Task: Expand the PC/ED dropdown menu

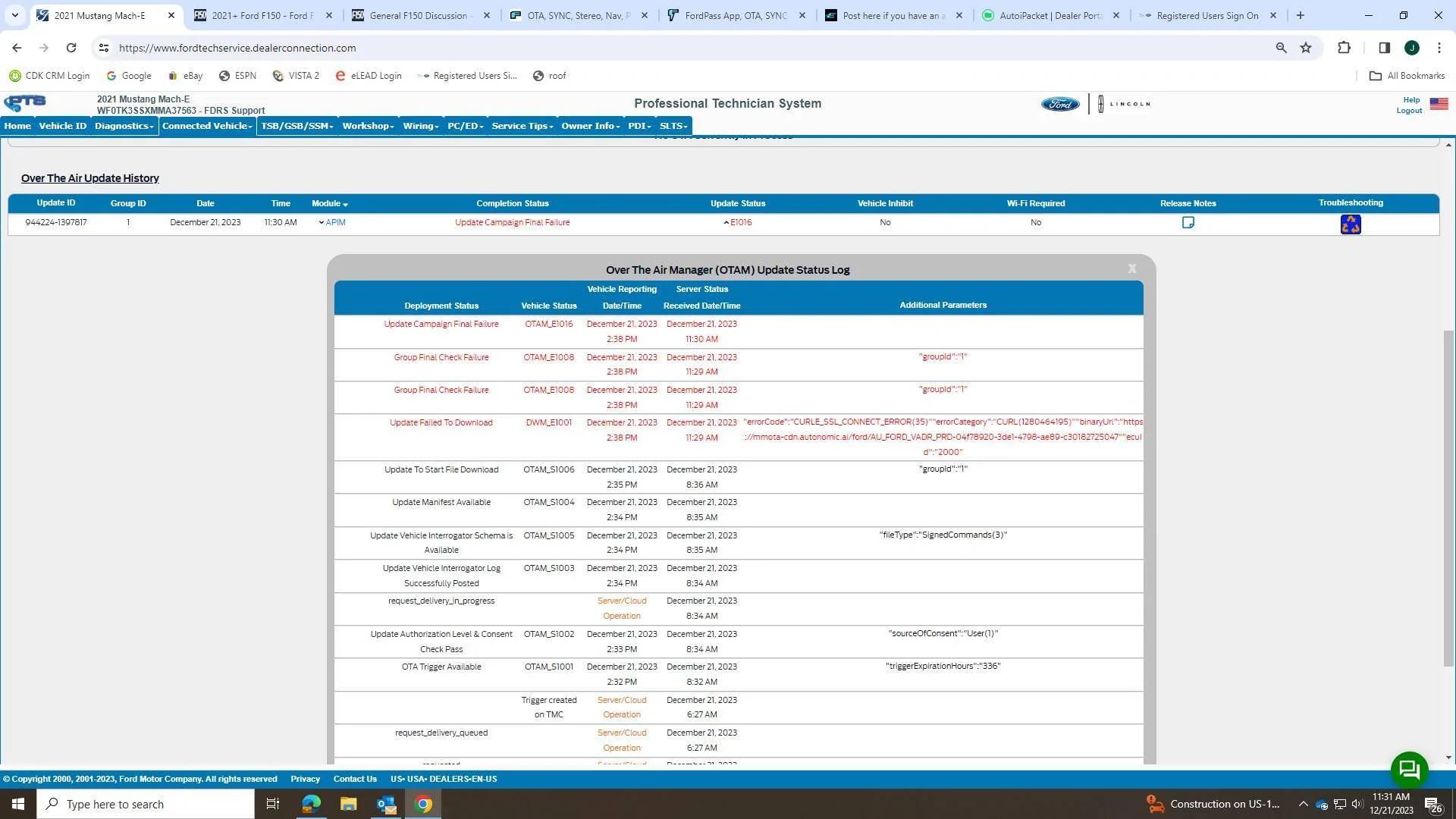Action: (x=466, y=126)
